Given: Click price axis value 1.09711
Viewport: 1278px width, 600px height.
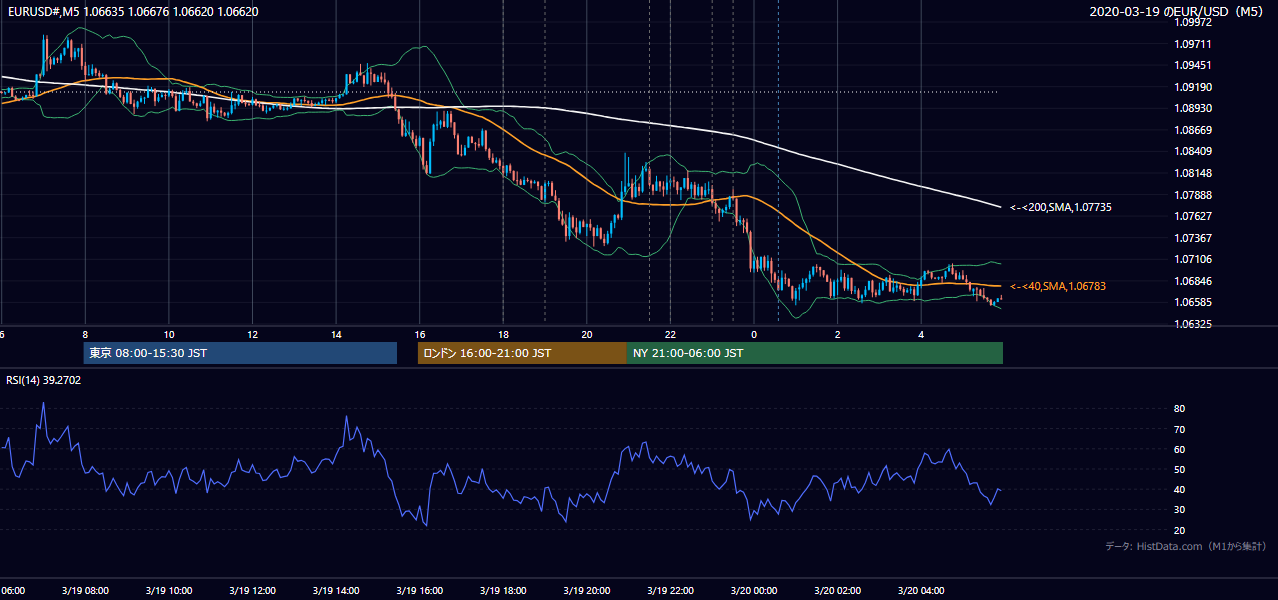Looking at the screenshot, I should (x=1194, y=44).
